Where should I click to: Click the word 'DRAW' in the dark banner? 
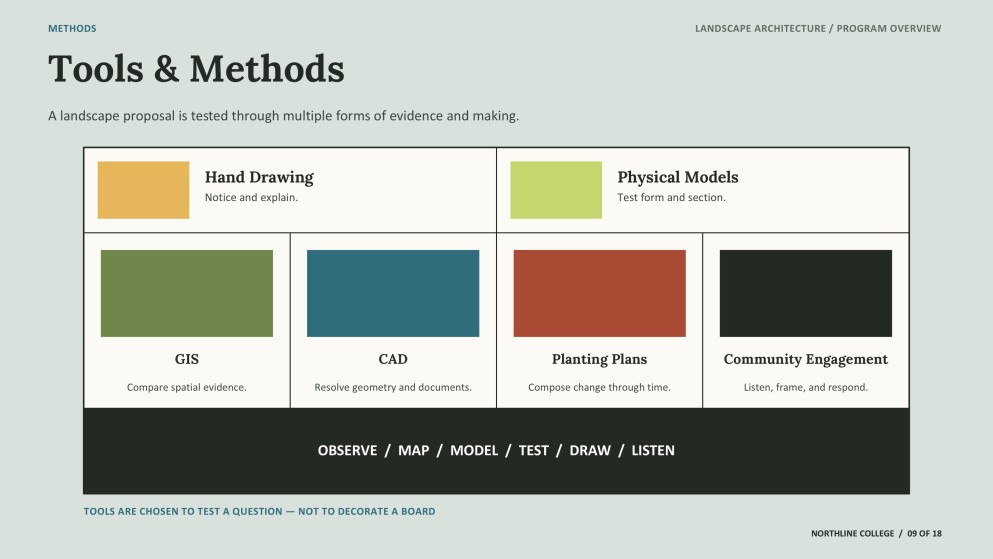pos(590,450)
